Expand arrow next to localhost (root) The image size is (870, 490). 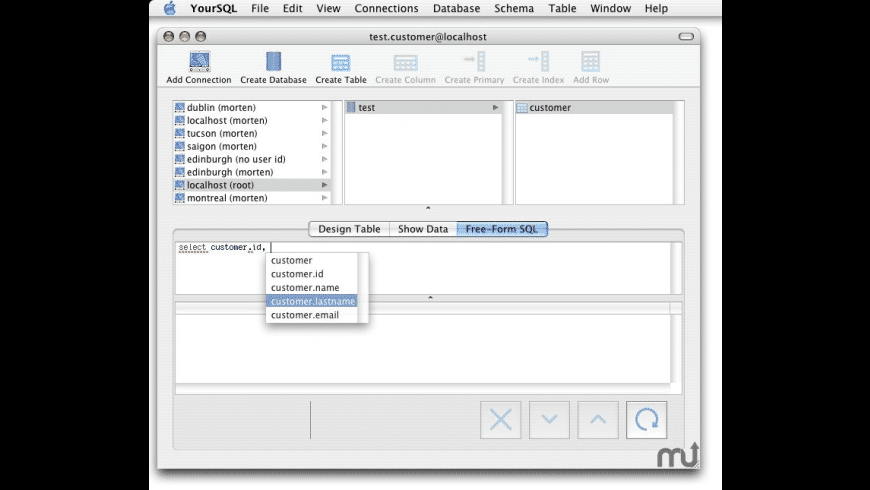325,185
